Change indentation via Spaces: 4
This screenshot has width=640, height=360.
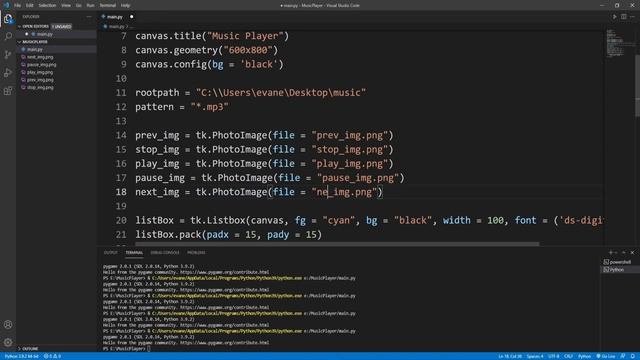(x=535, y=356)
